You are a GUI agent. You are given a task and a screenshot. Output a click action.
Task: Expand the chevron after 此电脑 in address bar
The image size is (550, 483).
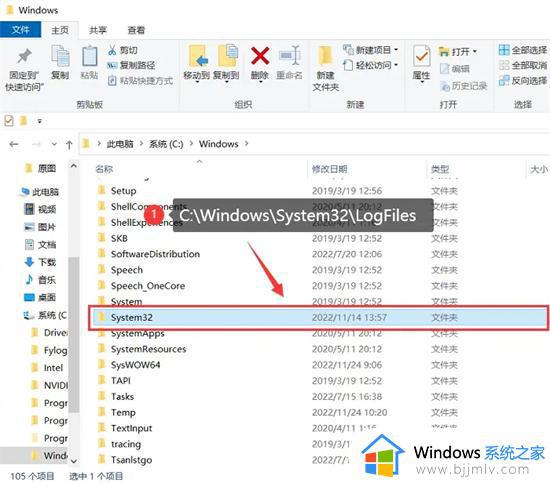pos(141,144)
